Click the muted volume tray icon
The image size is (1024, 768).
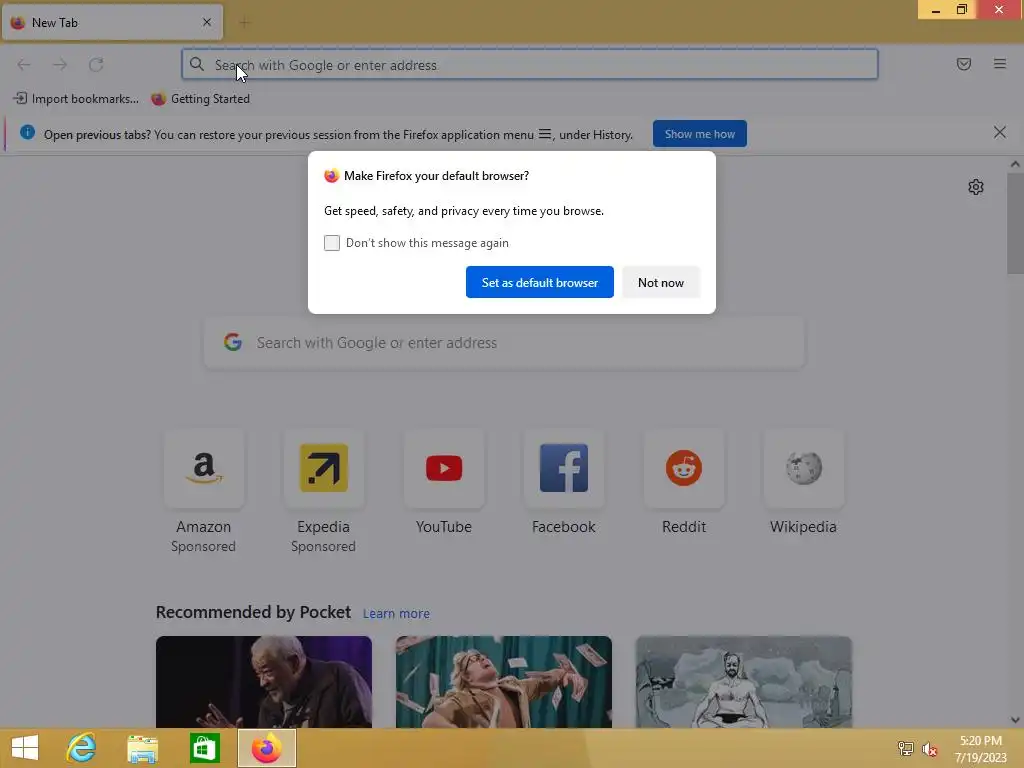click(929, 749)
